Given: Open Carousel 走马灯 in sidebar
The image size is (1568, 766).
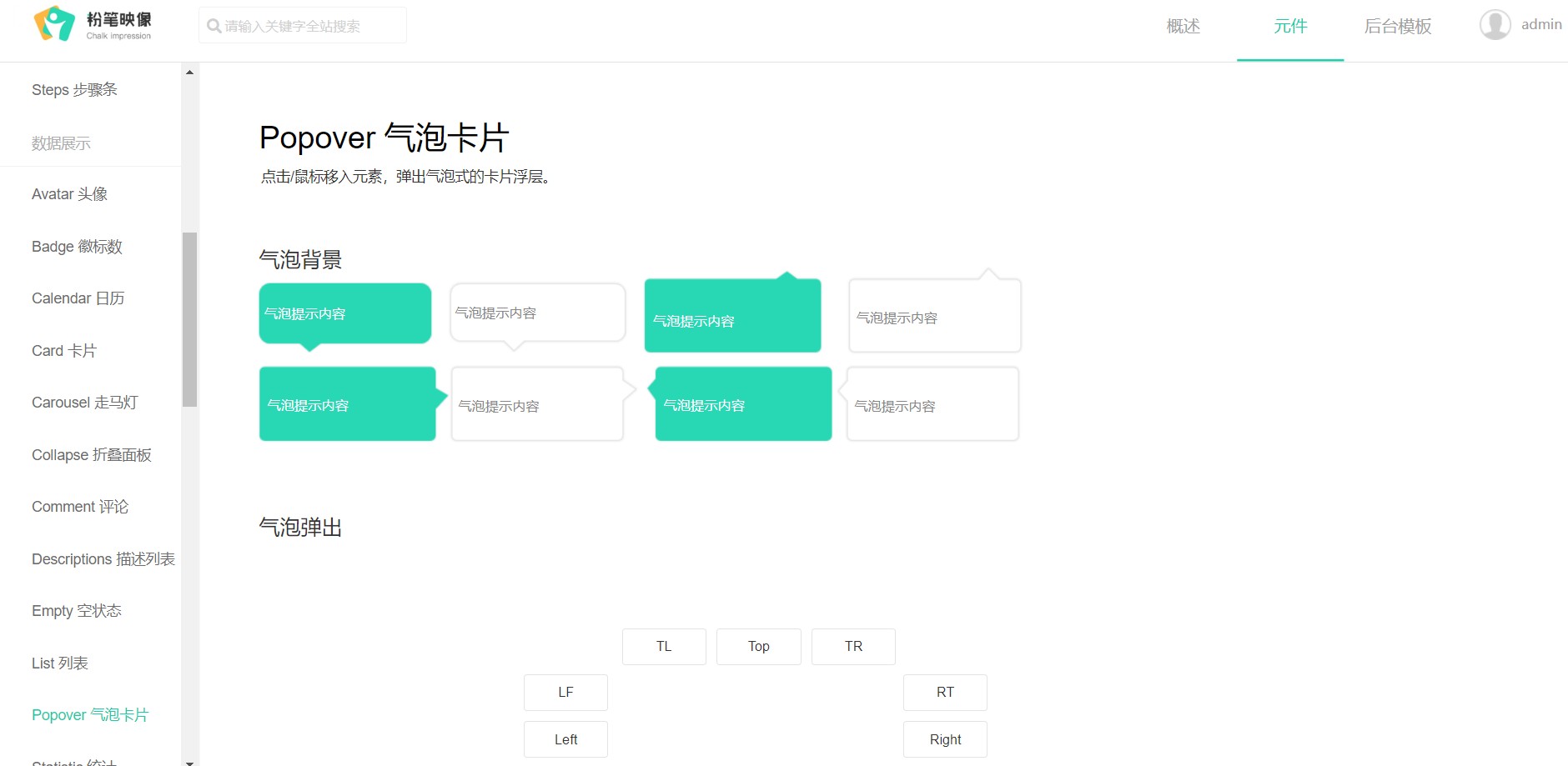Looking at the screenshot, I should [x=84, y=403].
